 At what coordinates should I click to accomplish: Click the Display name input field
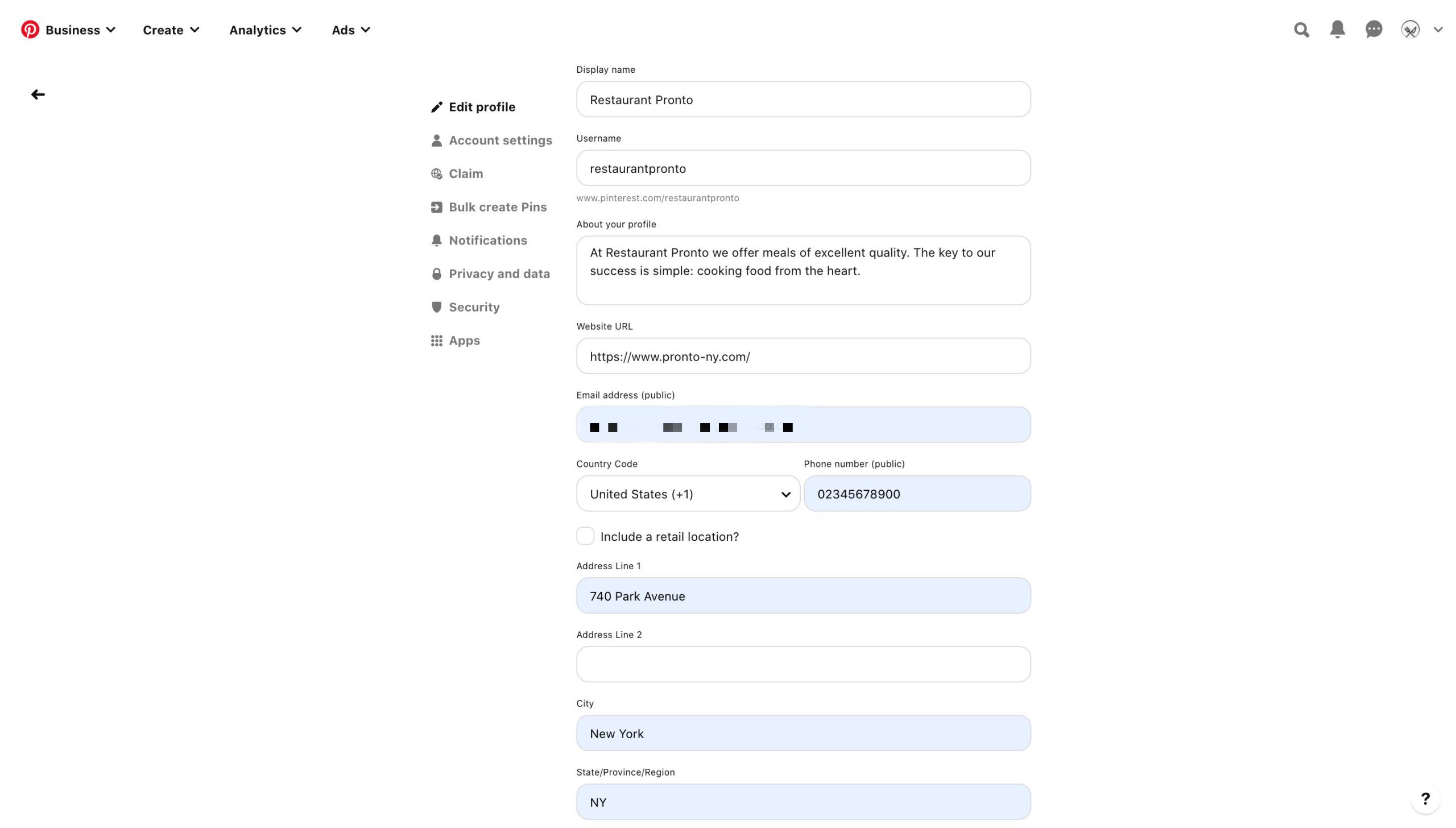[x=803, y=100]
